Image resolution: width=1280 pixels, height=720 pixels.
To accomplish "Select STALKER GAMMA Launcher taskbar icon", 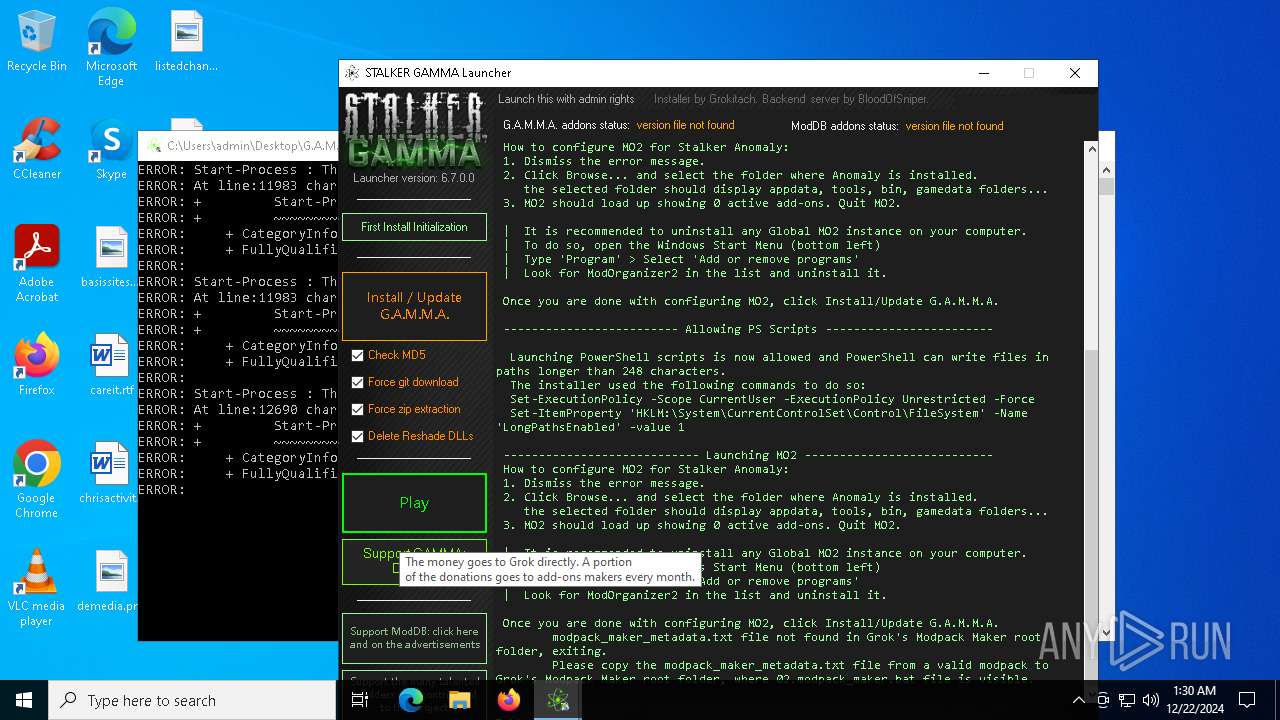I will click(558, 700).
